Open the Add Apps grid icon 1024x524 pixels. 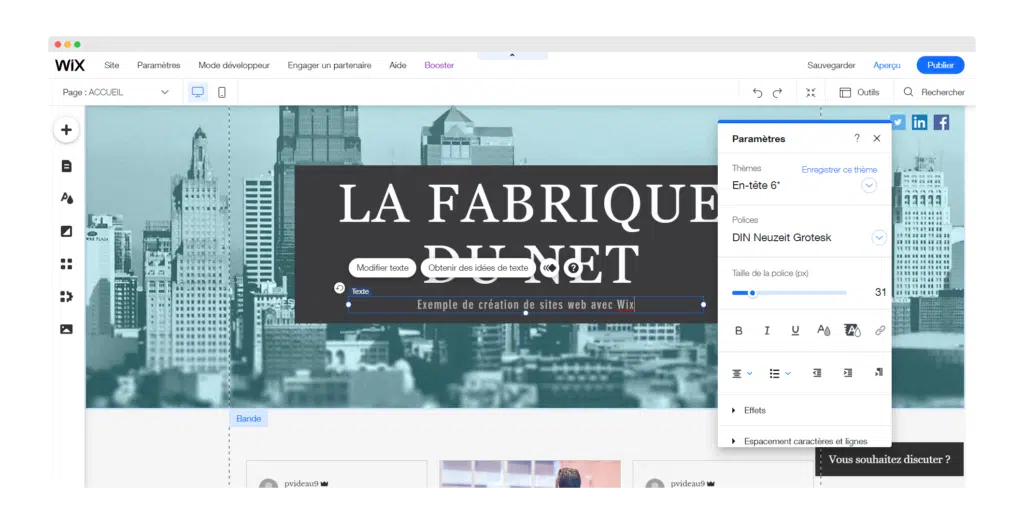point(66,264)
